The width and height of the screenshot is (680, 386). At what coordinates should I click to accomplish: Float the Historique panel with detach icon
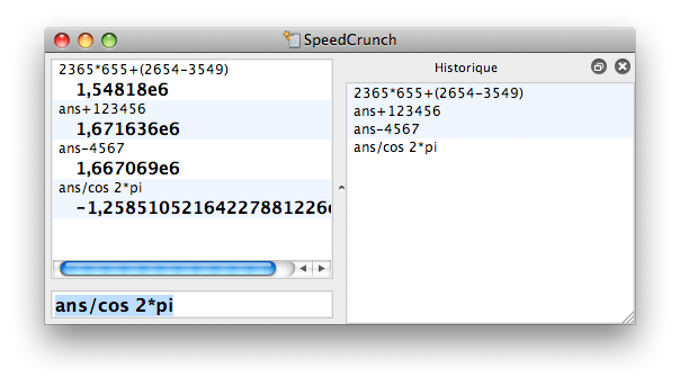coord(598,67)
